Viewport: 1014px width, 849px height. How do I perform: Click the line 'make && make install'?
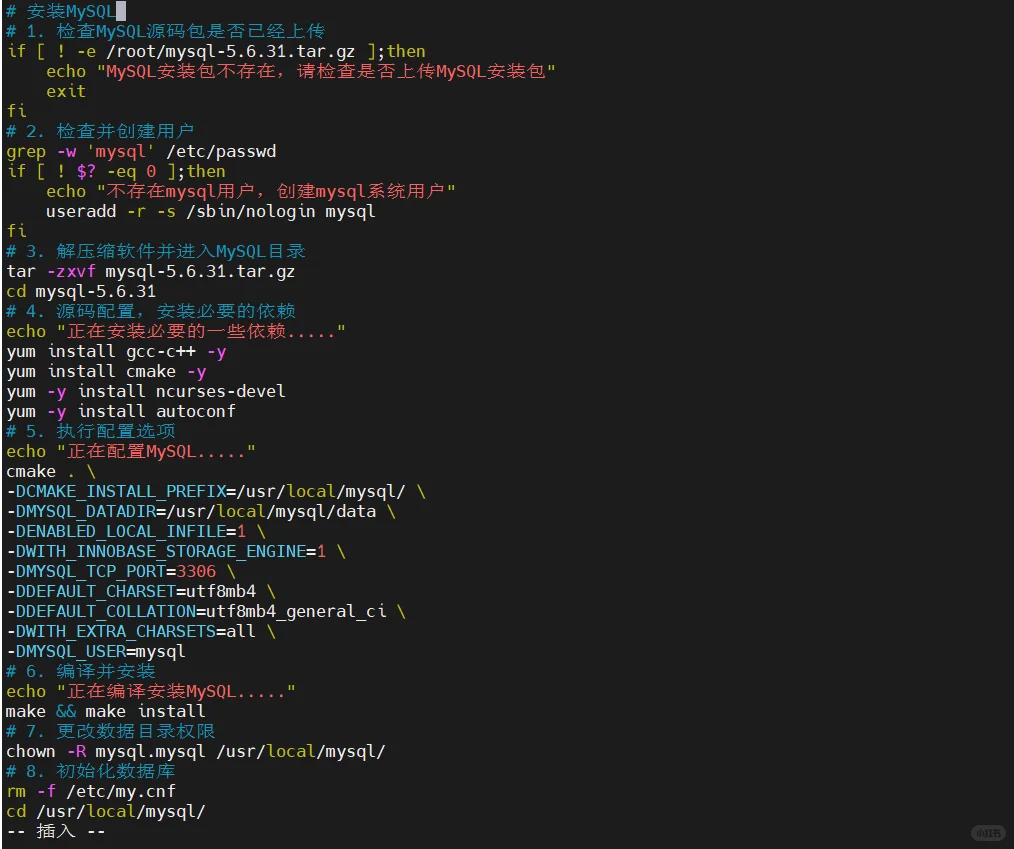point(105,712)
